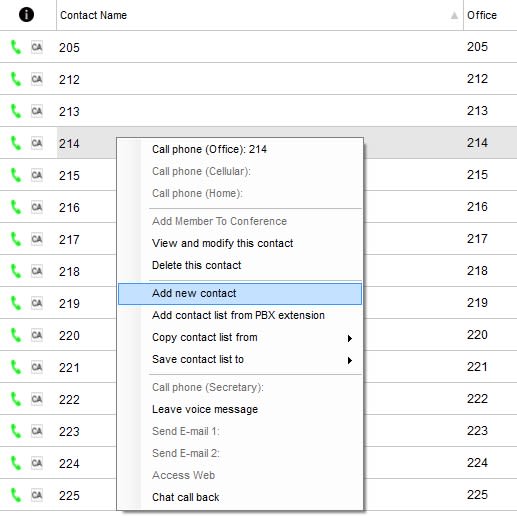Click the CA icon for contact 213
Image resolution: width=517 pixels, height=516 pixels.
(x=37, y=111)
